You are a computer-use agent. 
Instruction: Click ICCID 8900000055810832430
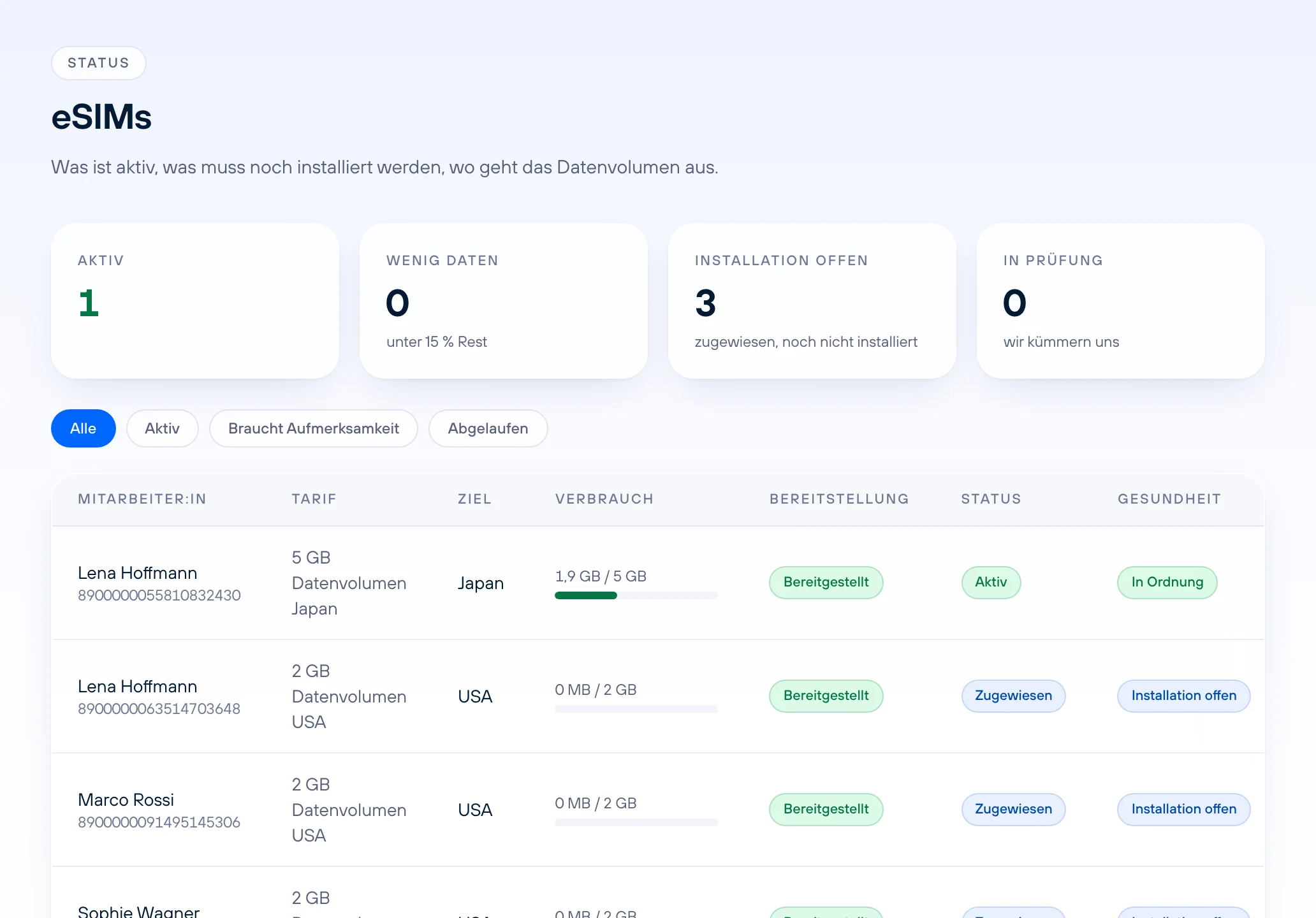(159, 595)
